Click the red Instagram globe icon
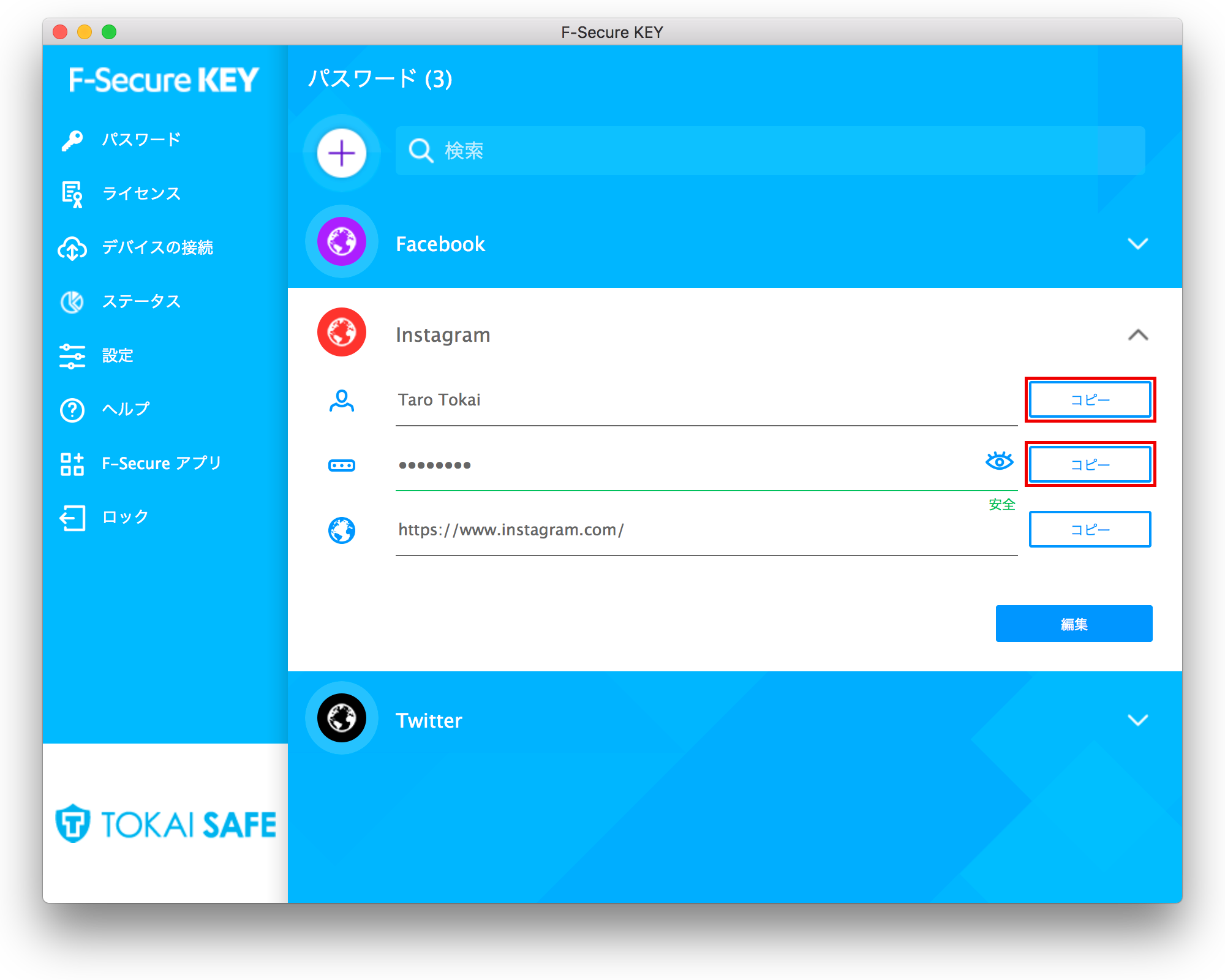Image resolution: width=1225 pixels, height=980 pixels. pyautogui.click(x=342, y=332)
